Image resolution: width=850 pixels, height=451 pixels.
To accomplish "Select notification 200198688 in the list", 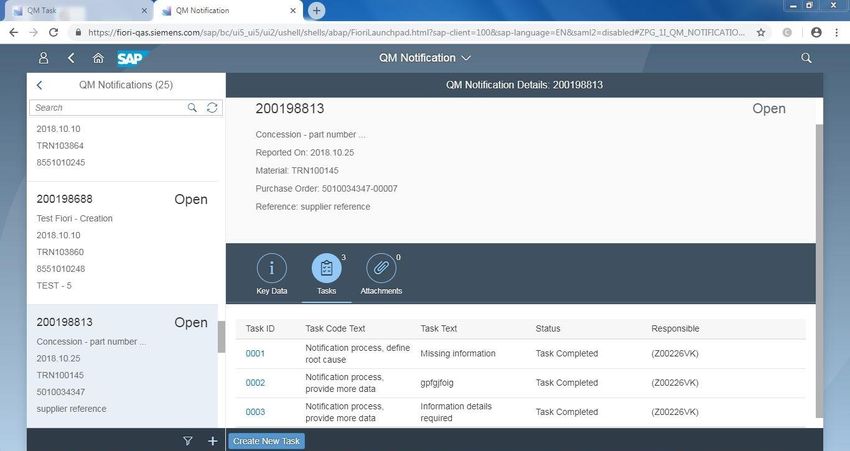I will (x=123, y=242).
